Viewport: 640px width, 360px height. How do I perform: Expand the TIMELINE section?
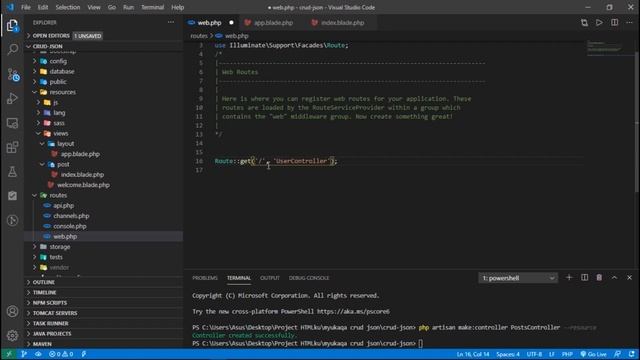click(44, 292)
